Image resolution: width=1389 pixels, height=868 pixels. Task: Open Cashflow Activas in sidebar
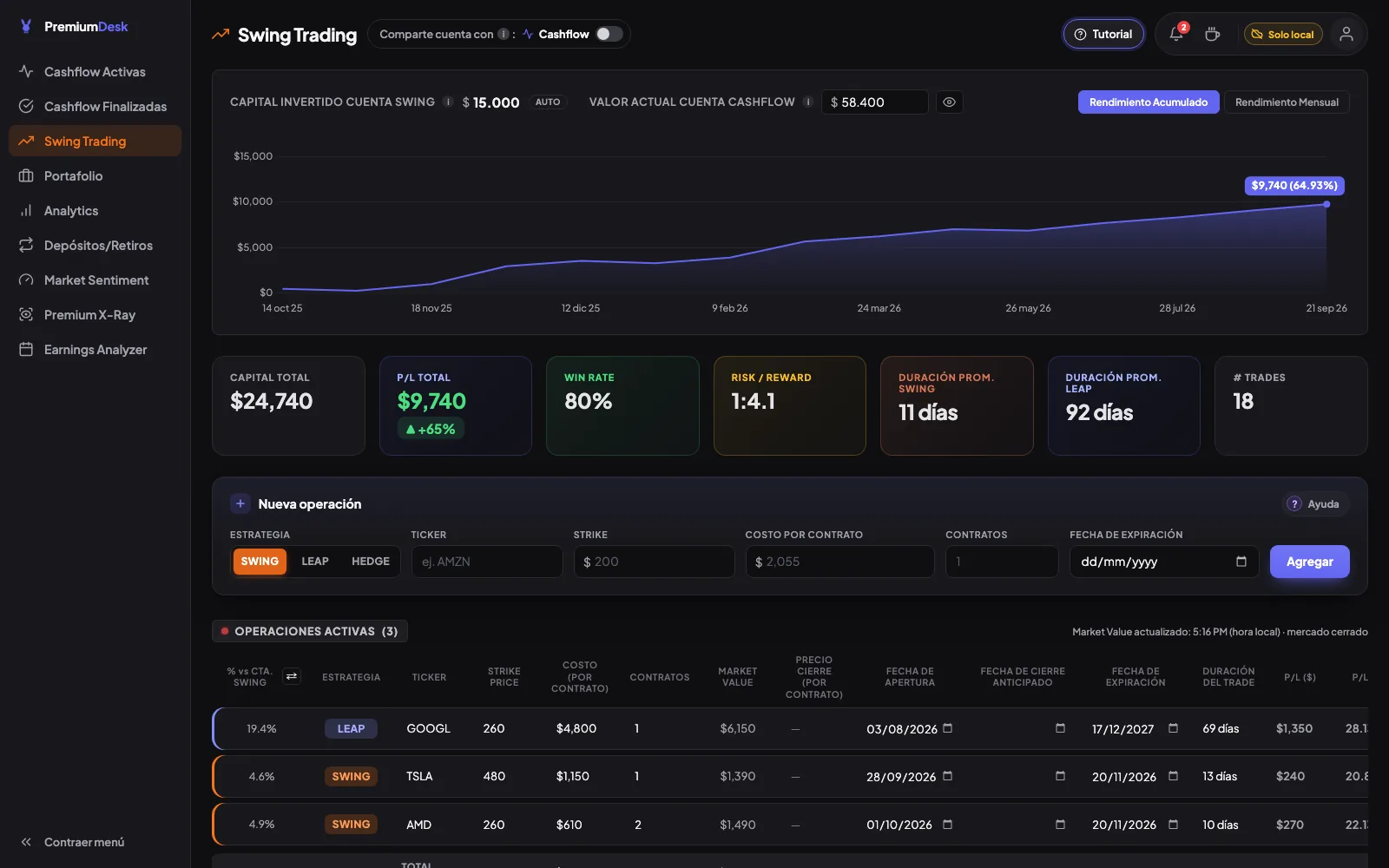pos(95,72)
